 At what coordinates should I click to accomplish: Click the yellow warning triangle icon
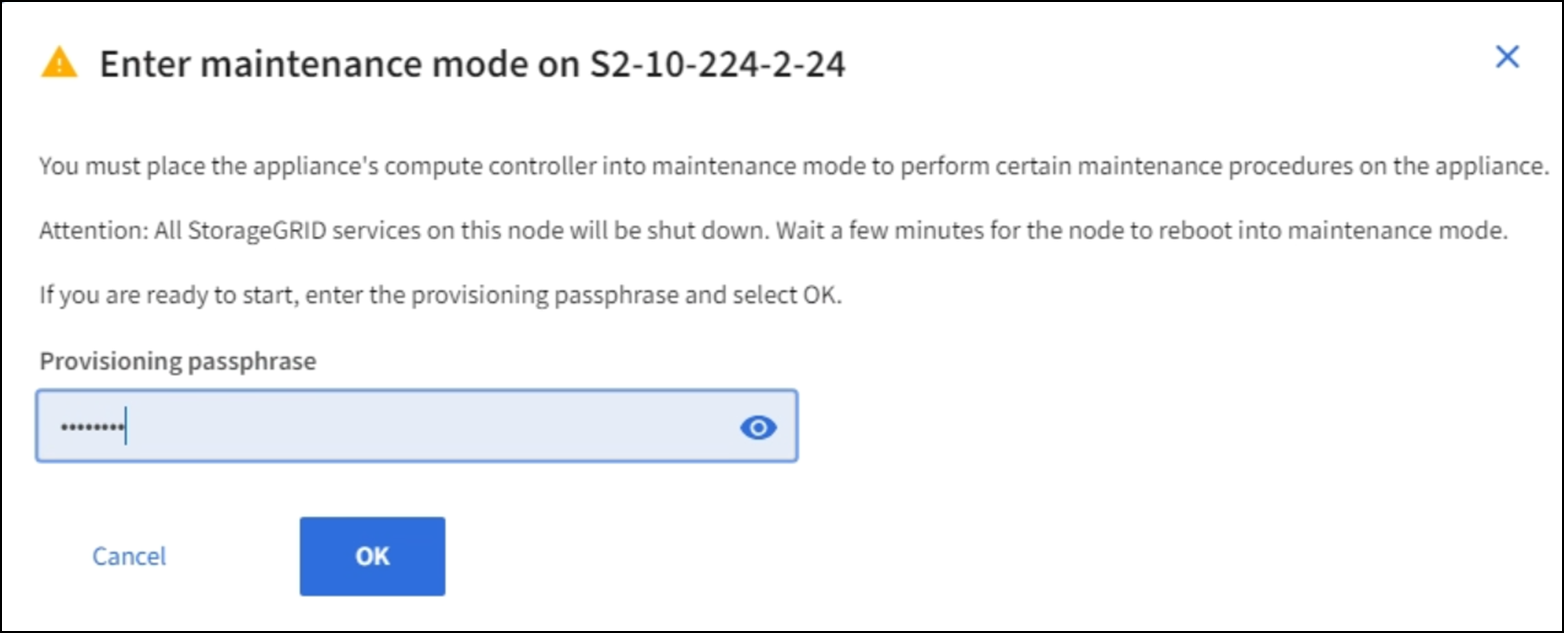[59, 65]
